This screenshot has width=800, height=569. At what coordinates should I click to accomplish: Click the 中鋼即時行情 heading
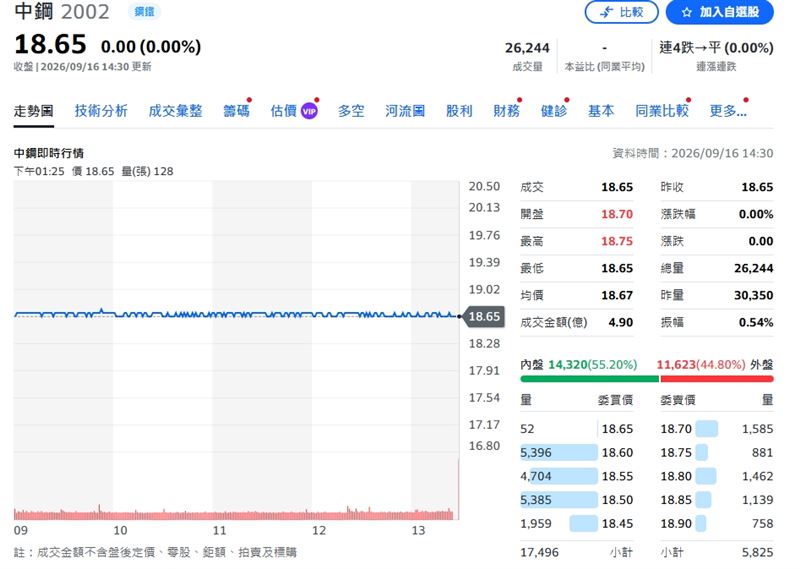click(x=48, y=153)
